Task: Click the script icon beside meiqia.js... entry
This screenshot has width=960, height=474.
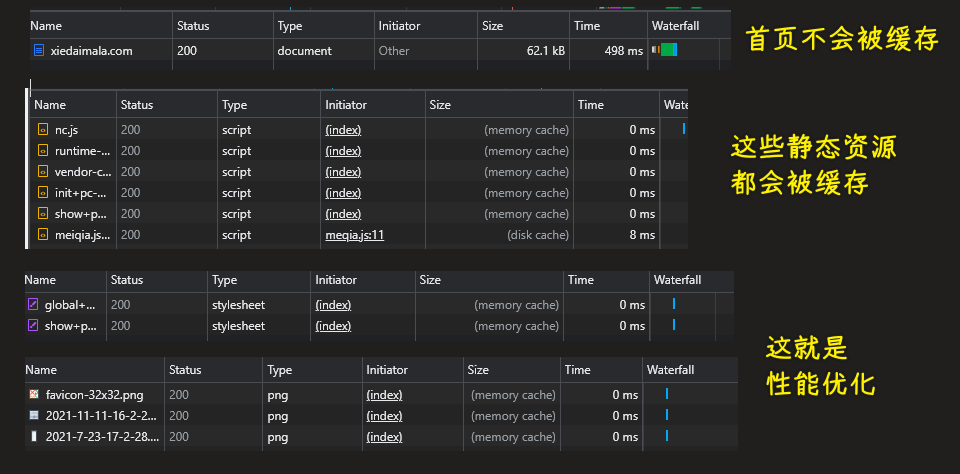Action: point(43,235)
